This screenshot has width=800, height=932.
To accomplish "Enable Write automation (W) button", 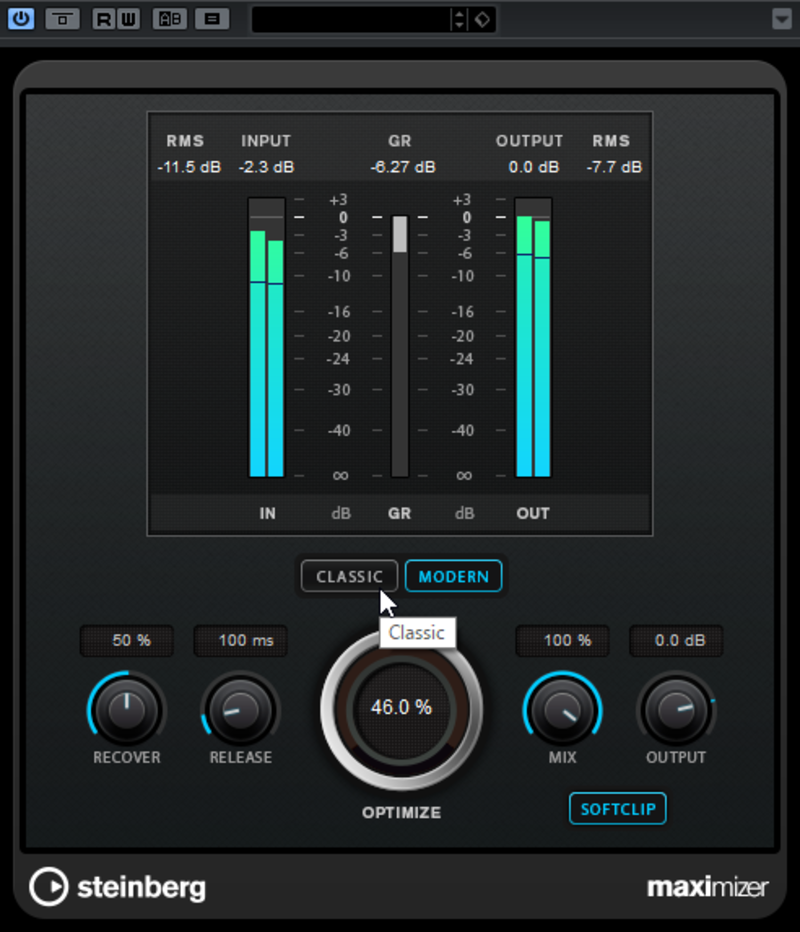I will 128,19.
